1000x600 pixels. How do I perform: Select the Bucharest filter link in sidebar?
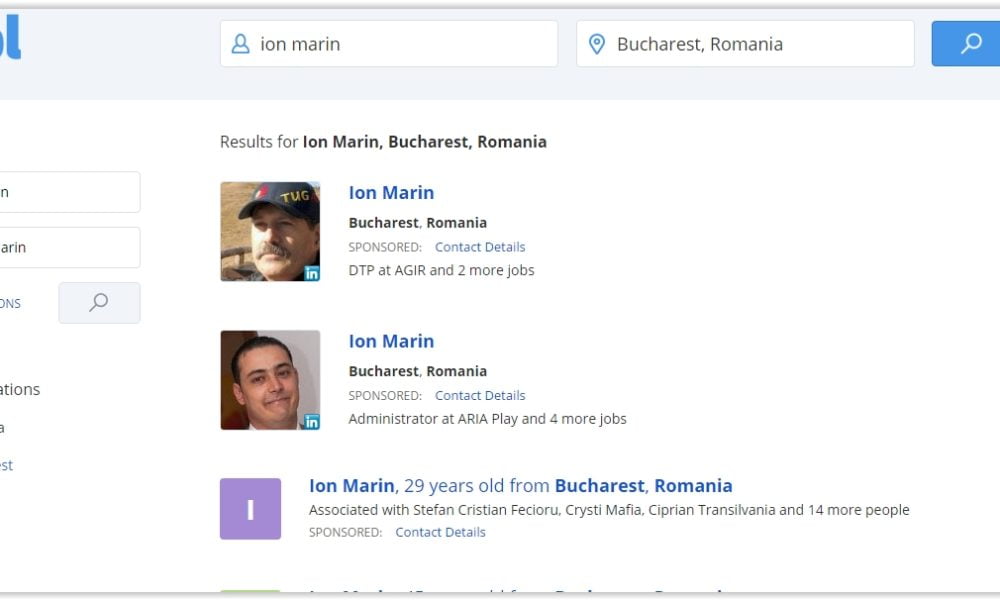tap(6, 465)
